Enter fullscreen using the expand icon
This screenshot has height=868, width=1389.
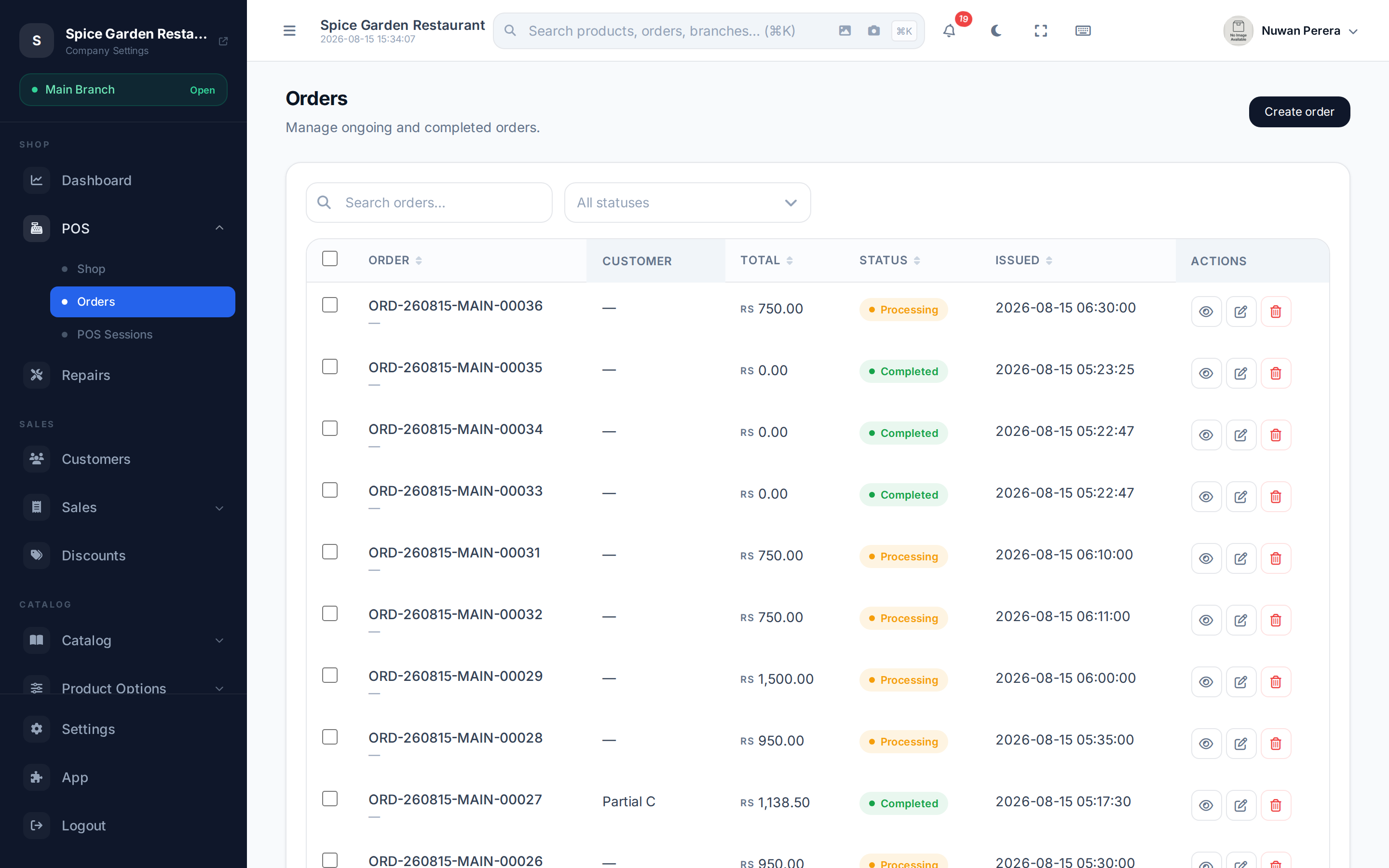point(1041,30)
